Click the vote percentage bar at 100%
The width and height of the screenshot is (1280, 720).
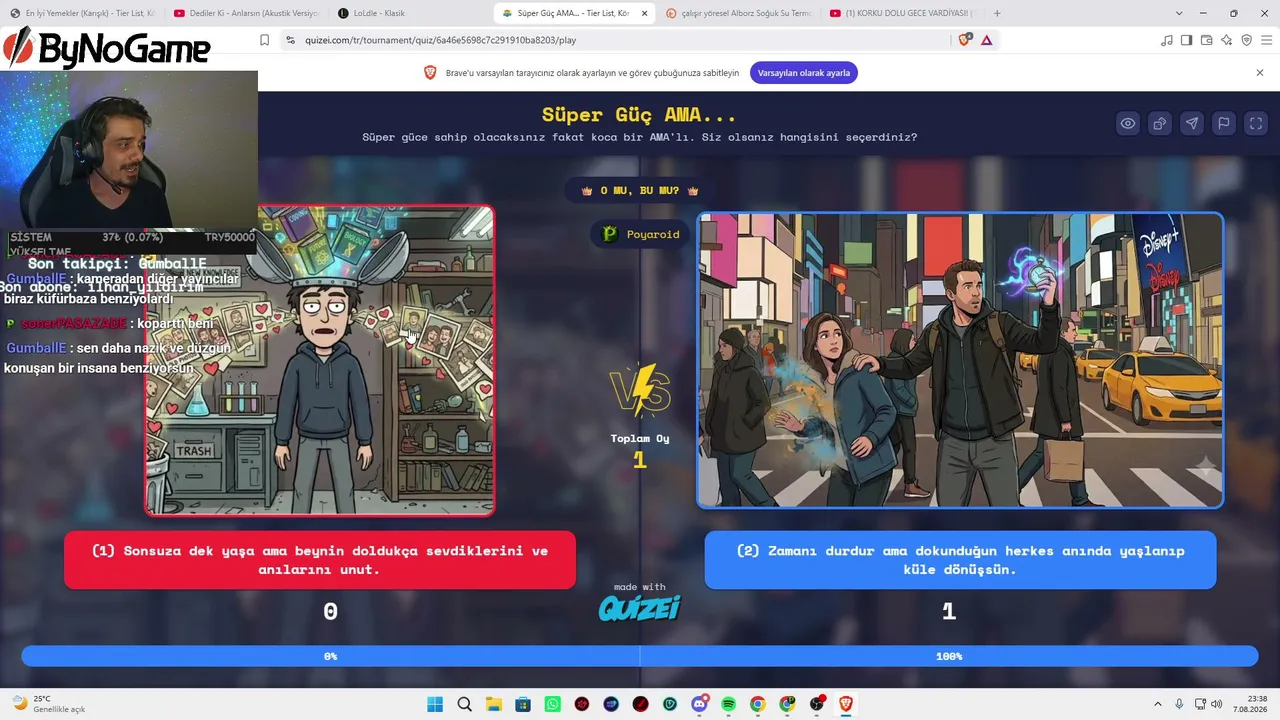click(x=949, y=656)
